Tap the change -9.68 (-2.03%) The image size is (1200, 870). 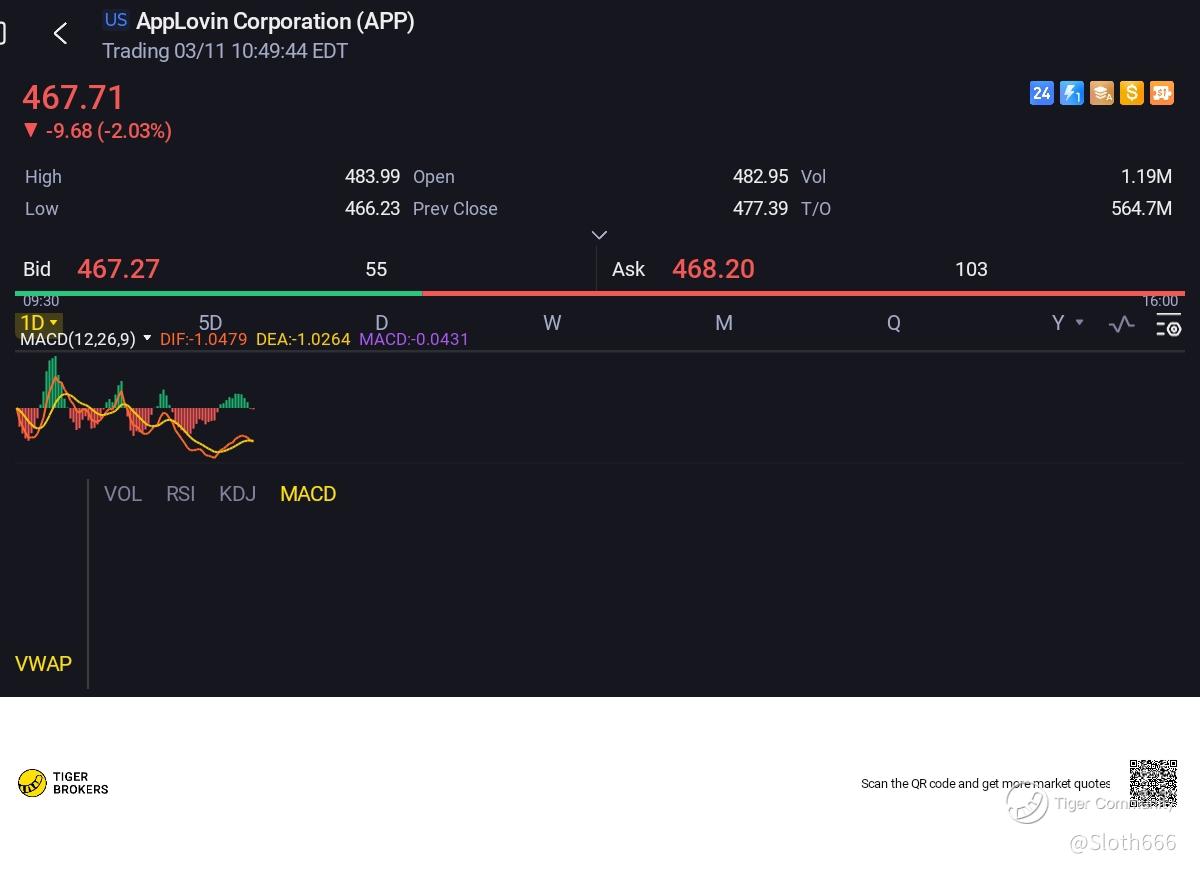tap(108, 130)
